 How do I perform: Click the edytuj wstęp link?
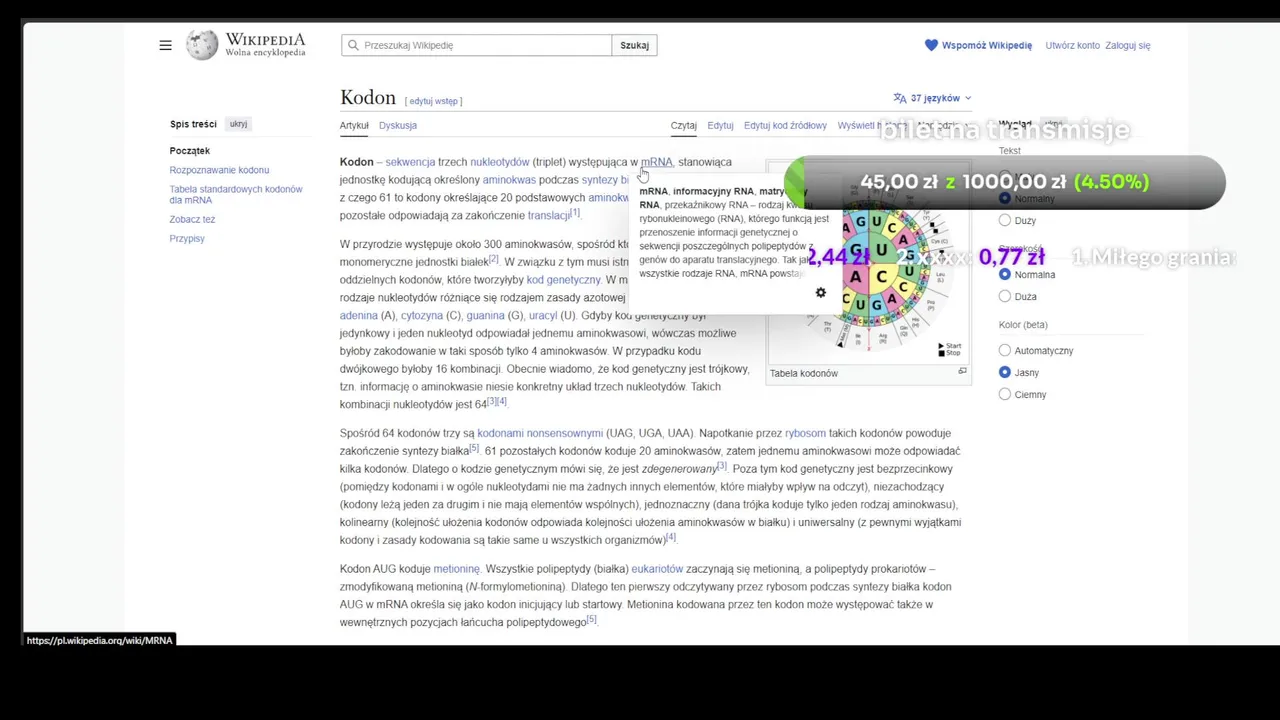(433, 101)
